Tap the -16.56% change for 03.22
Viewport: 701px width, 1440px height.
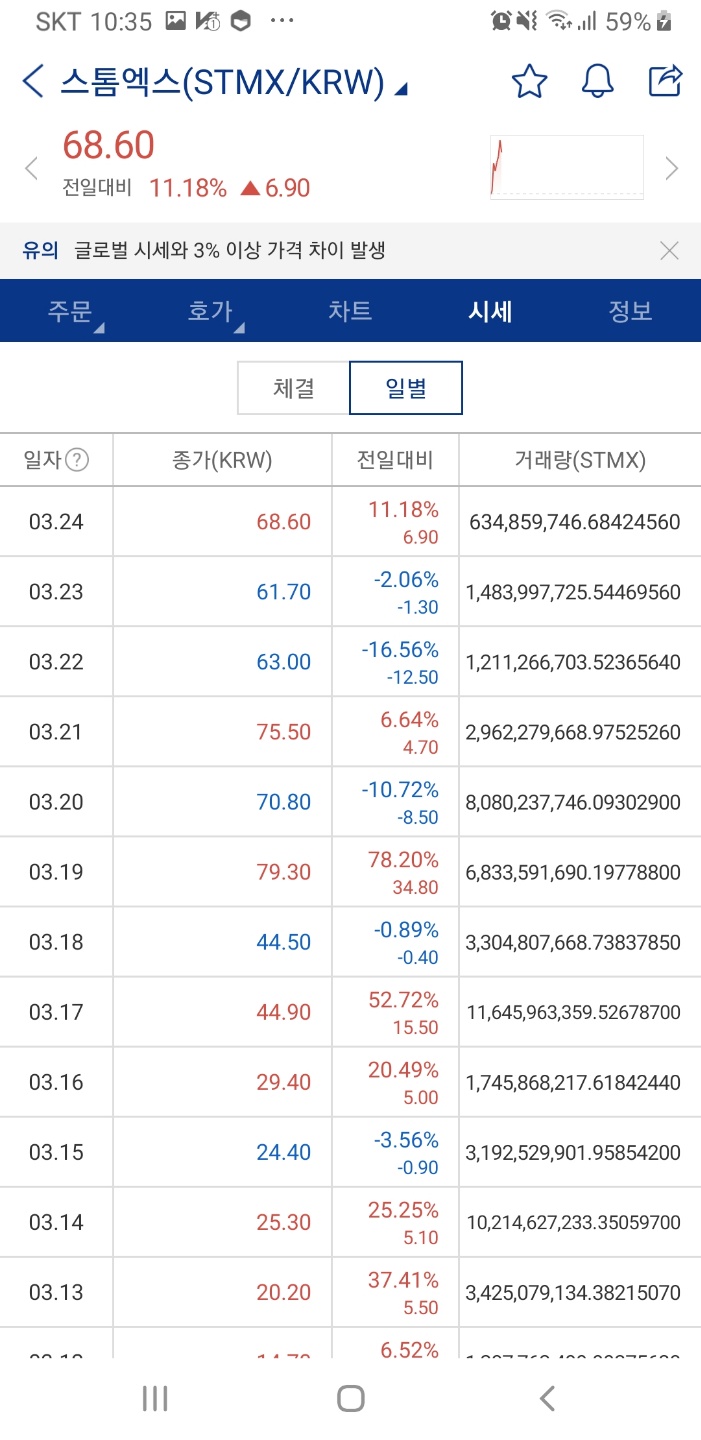(x=400, y=649)
